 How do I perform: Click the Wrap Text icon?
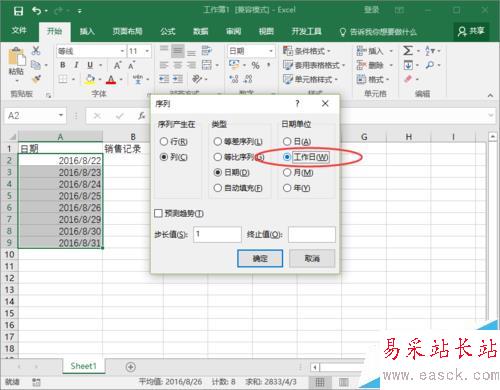[207, 51]
